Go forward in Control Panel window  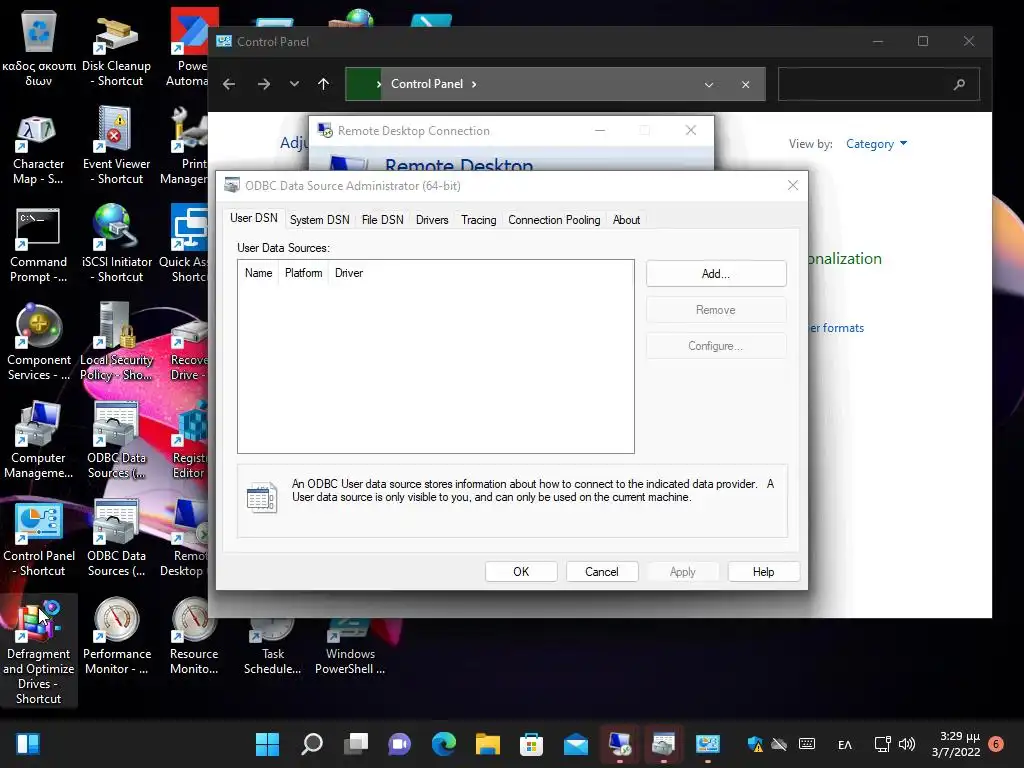264,84
